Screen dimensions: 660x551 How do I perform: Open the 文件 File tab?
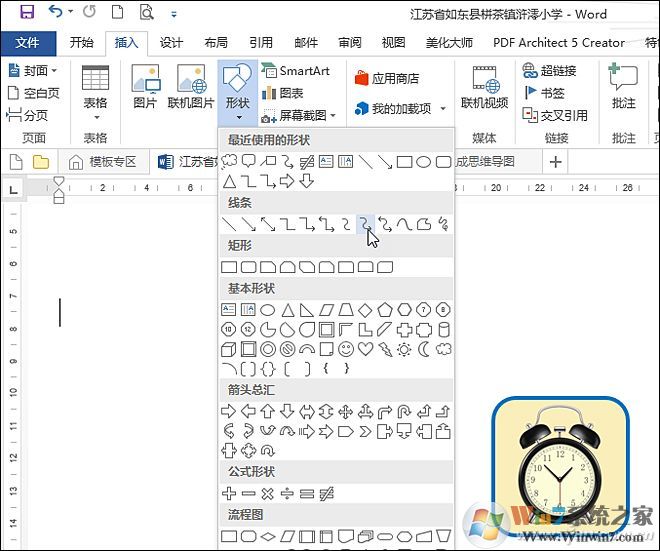tap(28, 43)
